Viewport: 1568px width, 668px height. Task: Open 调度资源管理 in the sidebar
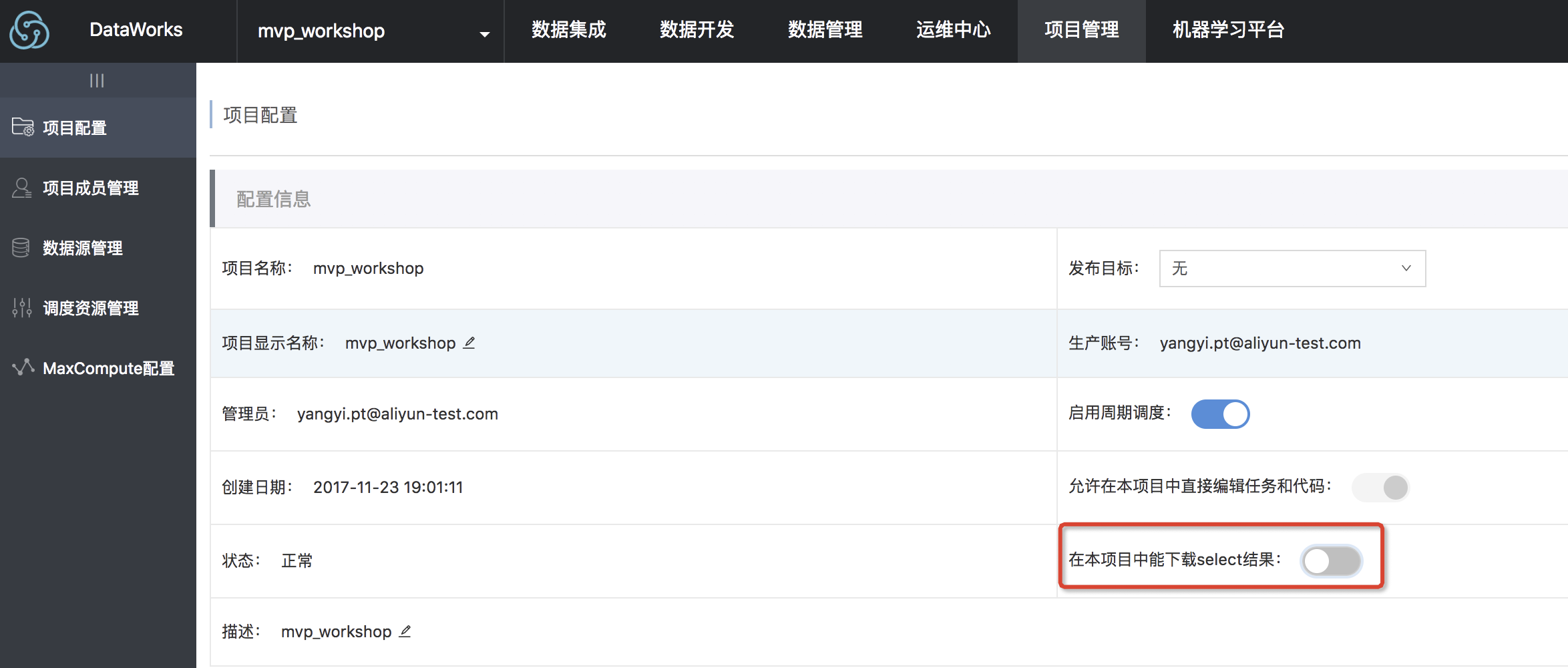pyautogui.click(x=98, y=308)
